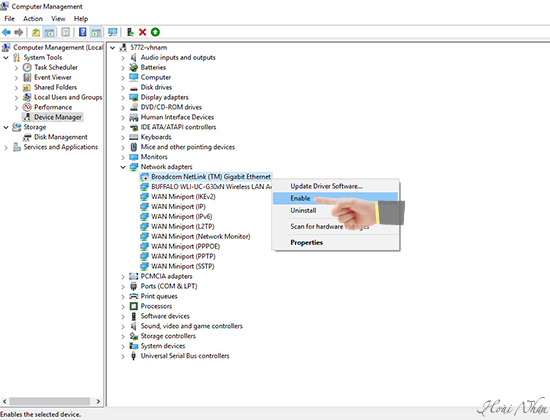Viewport: 550px width, 420px height.
Task: Click the Back arrow toolbar icon
Action: coord(6,32)
